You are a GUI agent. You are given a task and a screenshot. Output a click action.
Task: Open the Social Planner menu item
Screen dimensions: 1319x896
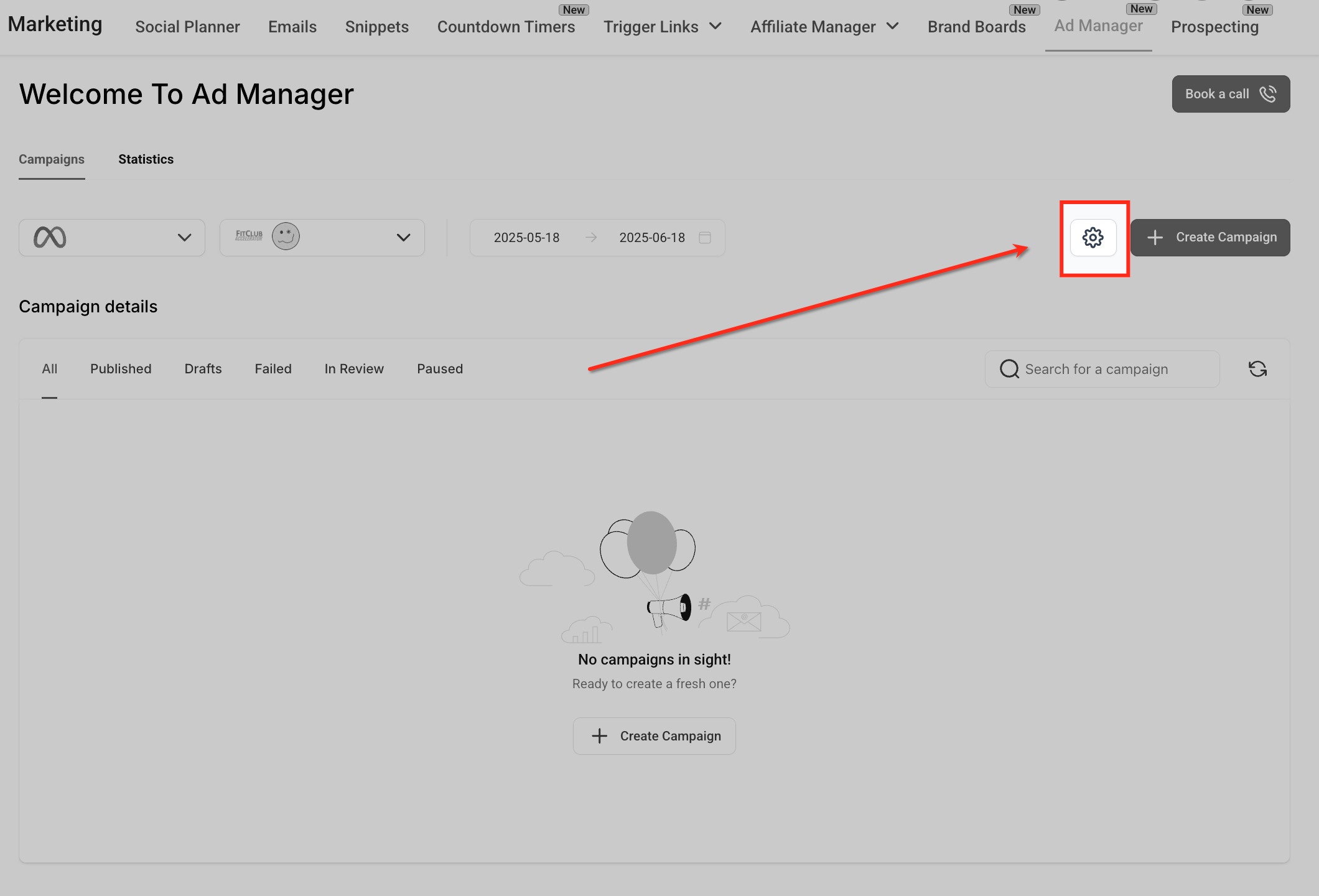click(187, 27)
